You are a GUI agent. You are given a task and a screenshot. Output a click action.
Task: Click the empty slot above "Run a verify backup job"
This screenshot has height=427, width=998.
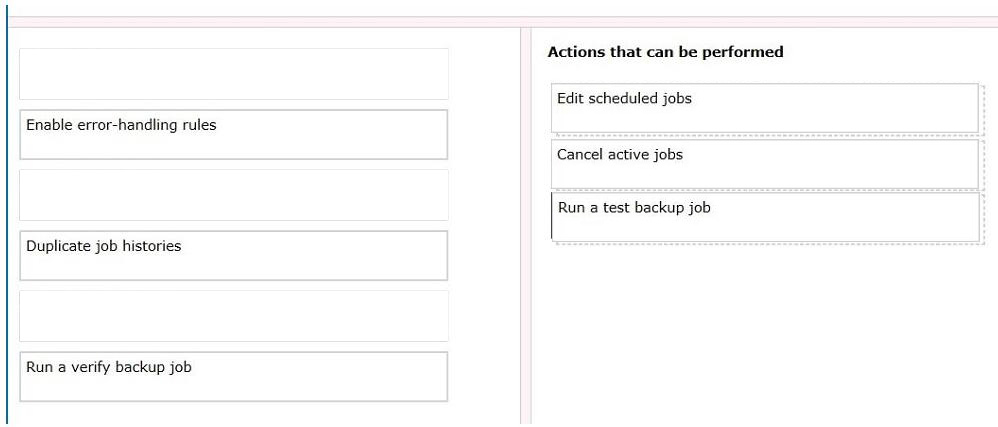[x=234, y=316]
